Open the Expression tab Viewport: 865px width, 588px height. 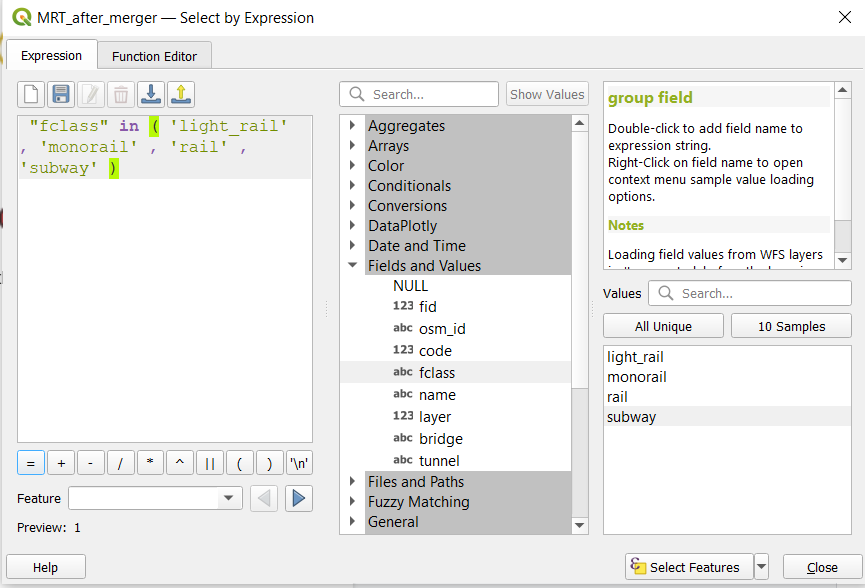51,56
